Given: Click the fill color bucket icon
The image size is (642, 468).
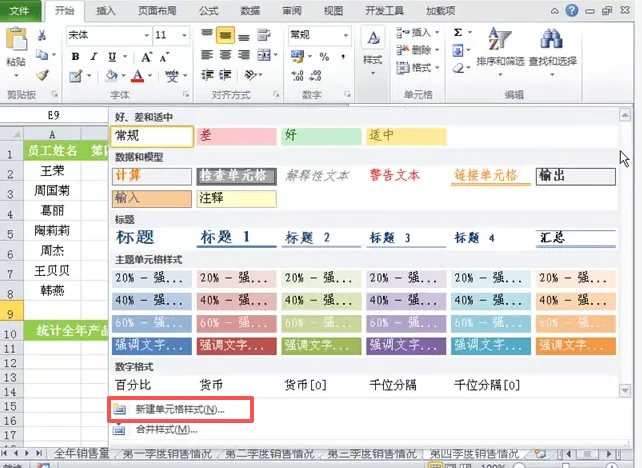Looking at the screenshot, I should 111,75.
